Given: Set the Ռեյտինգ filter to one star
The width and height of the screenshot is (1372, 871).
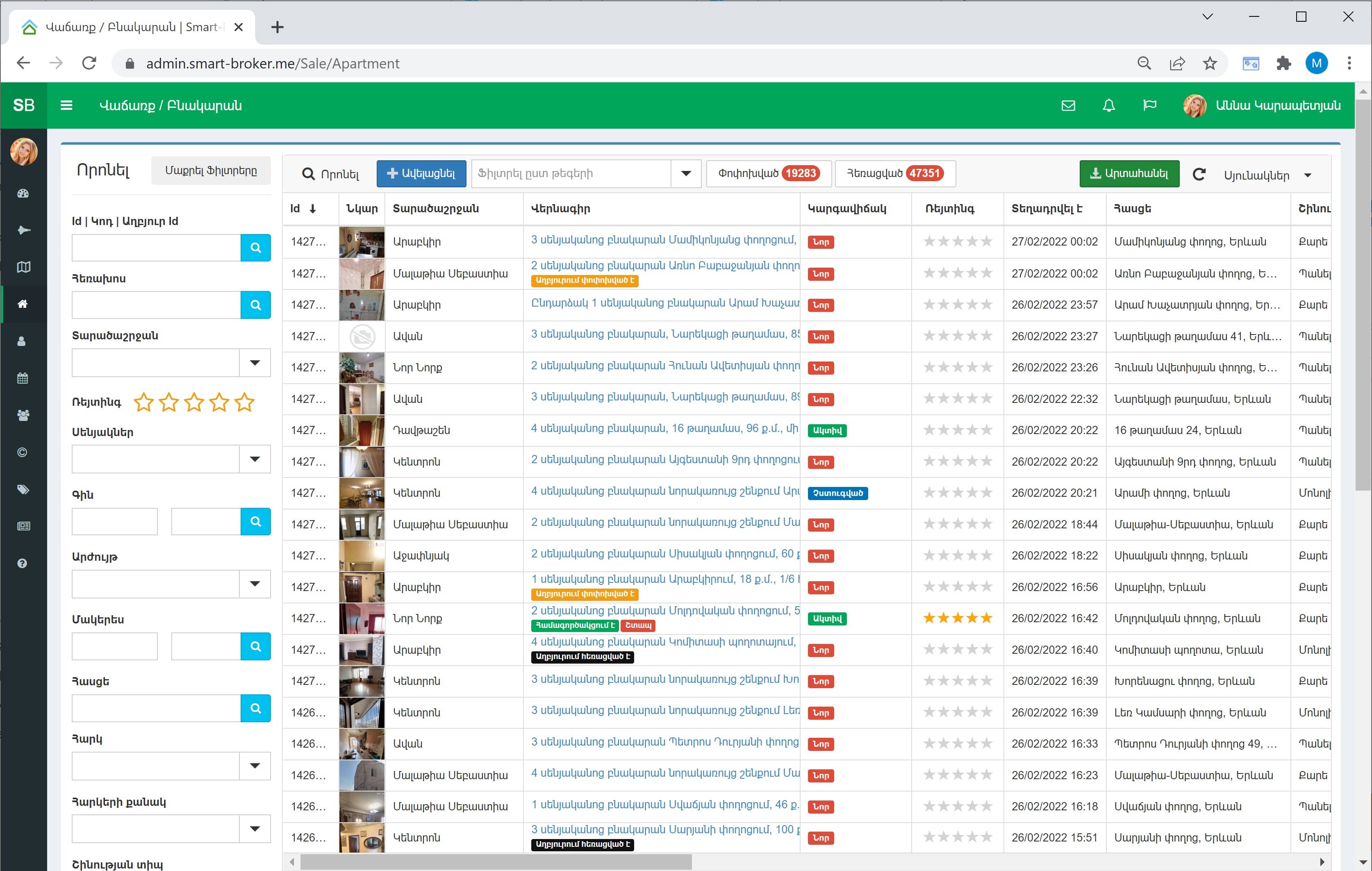Looking at the screenshot, I should pos(143,402).
